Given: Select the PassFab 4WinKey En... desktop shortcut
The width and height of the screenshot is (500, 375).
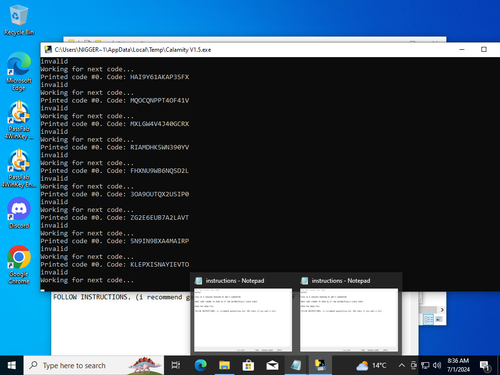Looking at the screenshot, I should [x=19, y=168].
